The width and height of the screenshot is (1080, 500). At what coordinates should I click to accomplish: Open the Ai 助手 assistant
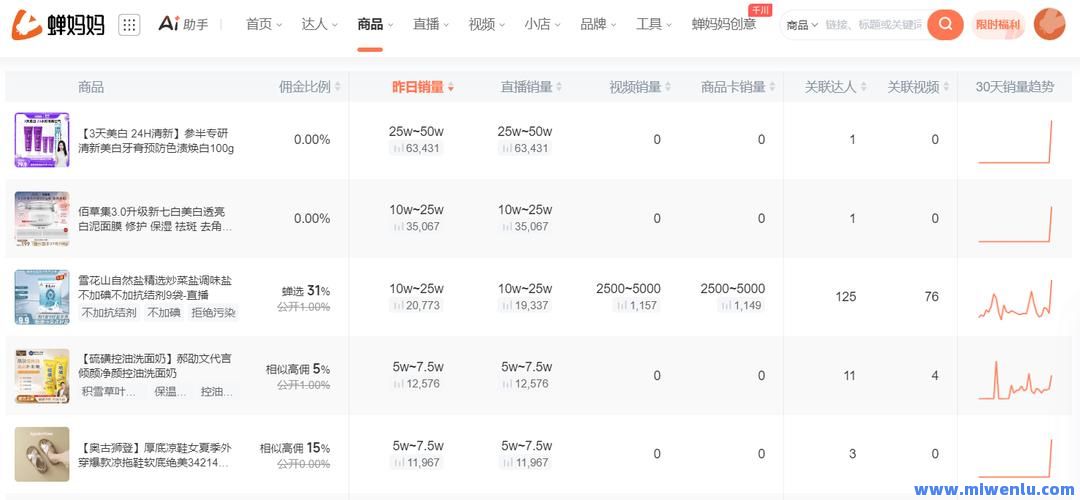click(183, 24)
